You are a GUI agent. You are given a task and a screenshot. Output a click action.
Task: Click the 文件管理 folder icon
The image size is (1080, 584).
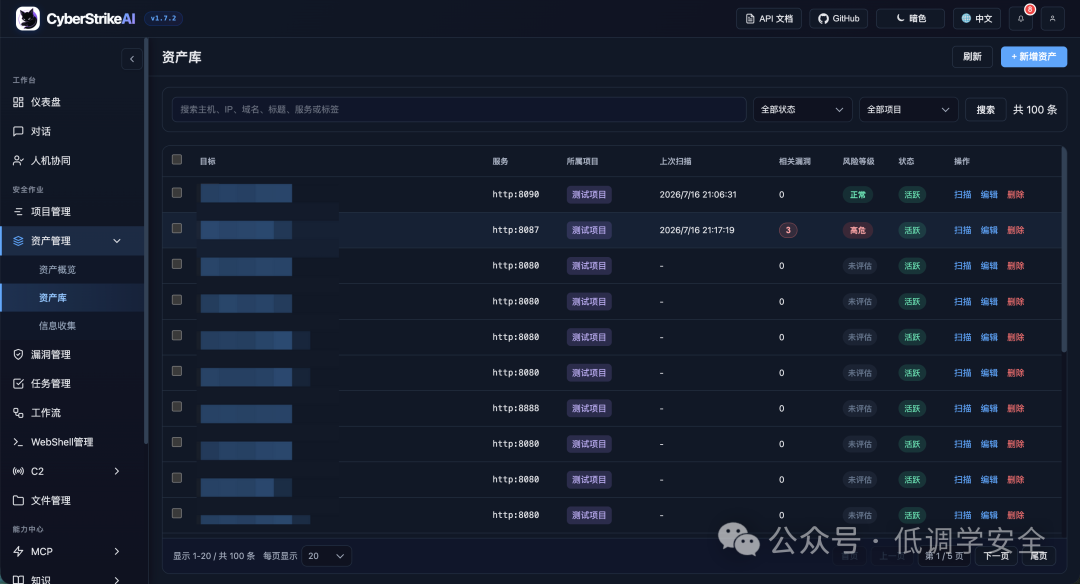click(x=19, y=500)
